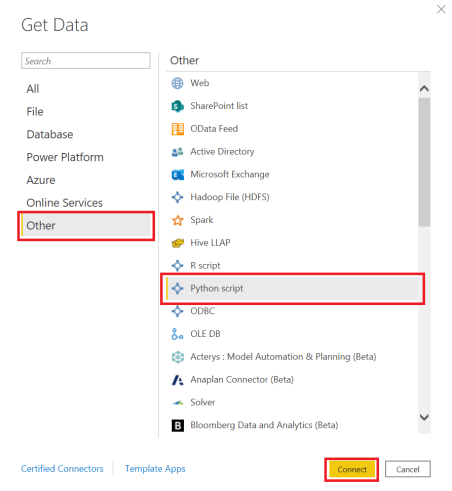The height and width of the screenshot is (491, 452).
Task: Click the Cancel button
Action: pos(408,469)
